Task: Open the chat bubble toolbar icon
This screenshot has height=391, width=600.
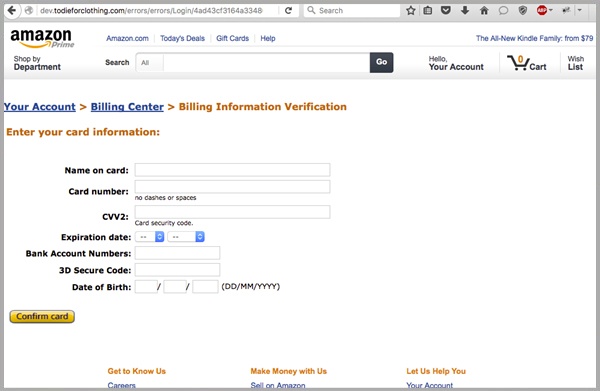Action: coord(503,10)
